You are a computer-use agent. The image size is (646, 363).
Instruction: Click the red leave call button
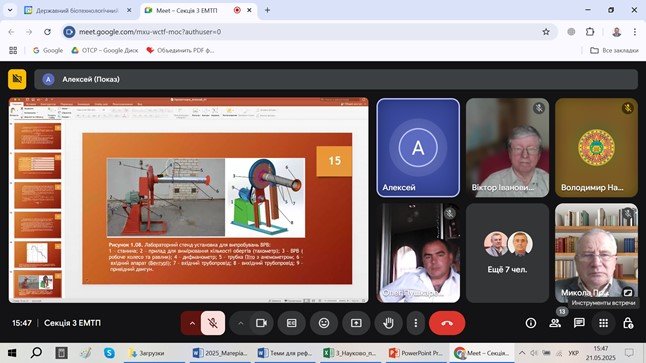tap(447, 323)
